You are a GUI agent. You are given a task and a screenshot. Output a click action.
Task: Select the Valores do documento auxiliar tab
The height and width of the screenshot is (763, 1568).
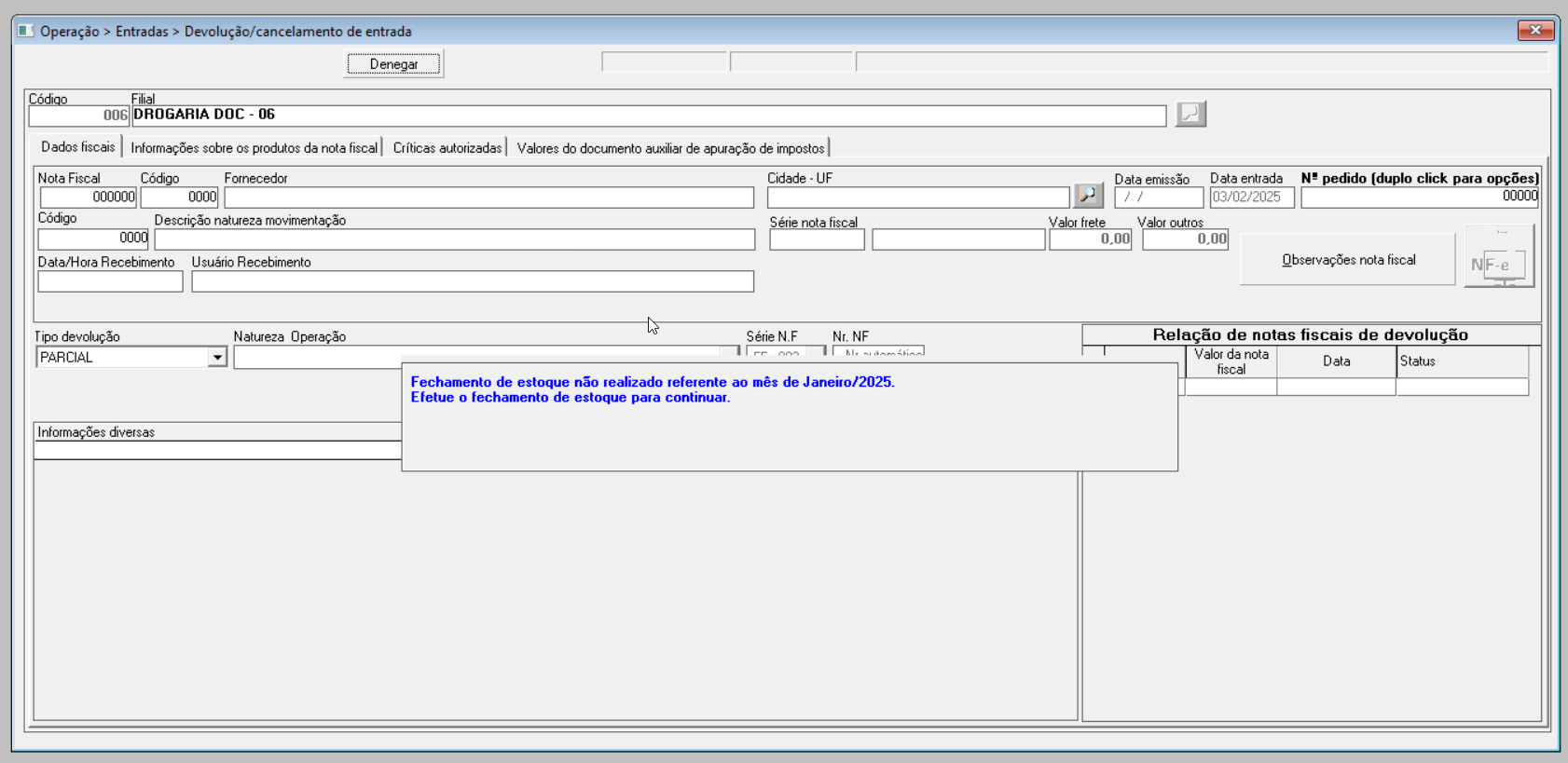(670, 148)
